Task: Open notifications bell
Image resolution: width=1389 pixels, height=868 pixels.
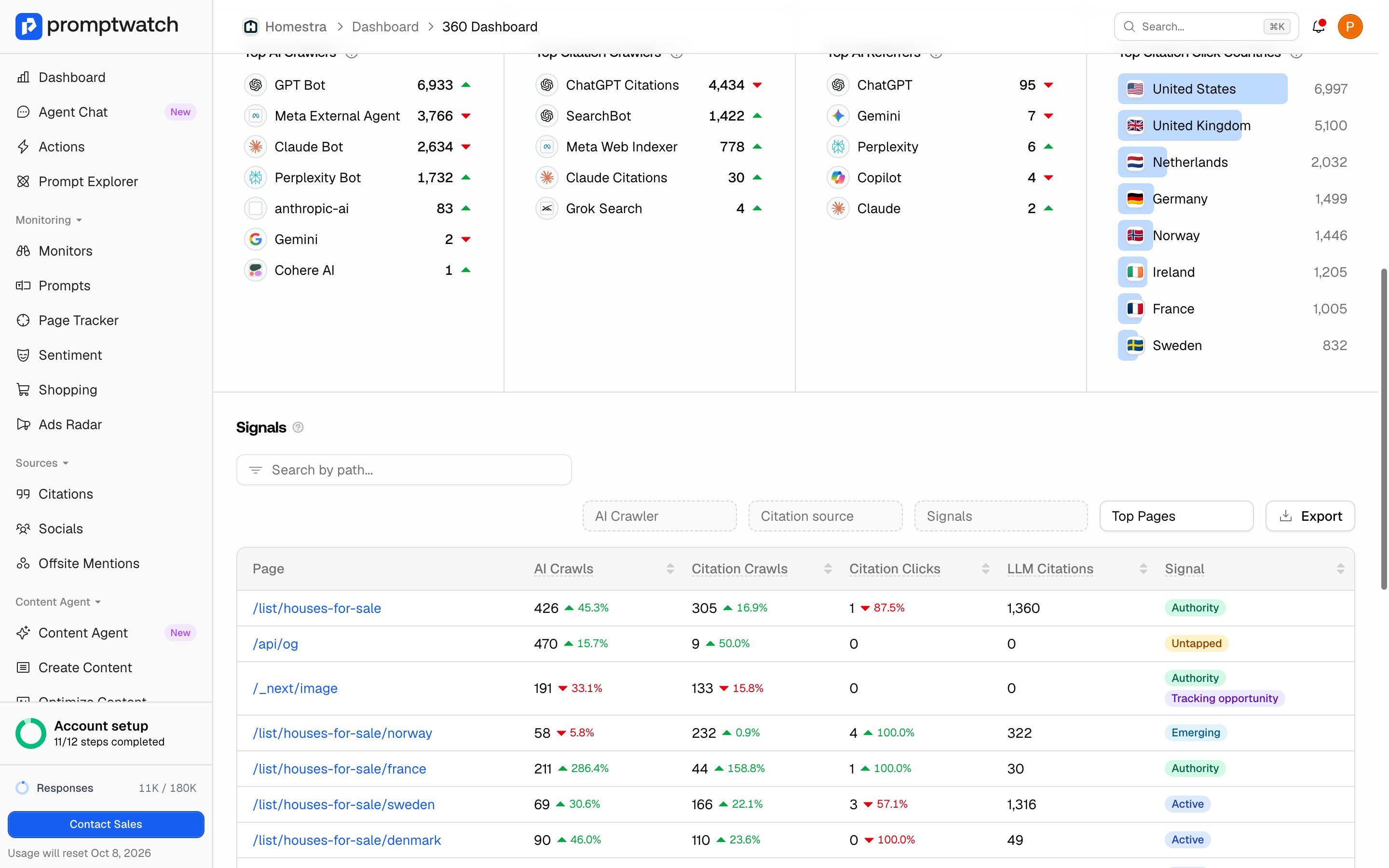Action: point(1319,27)
